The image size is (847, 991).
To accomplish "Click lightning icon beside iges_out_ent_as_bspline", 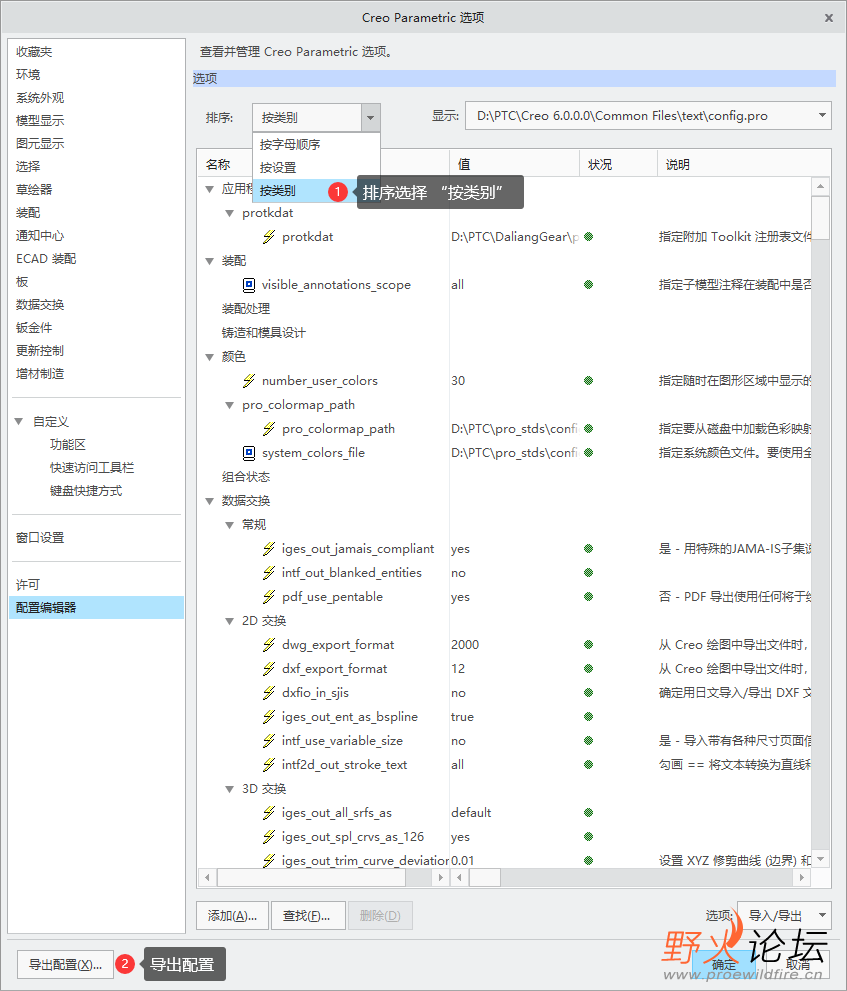I will (x=269, y=717).
